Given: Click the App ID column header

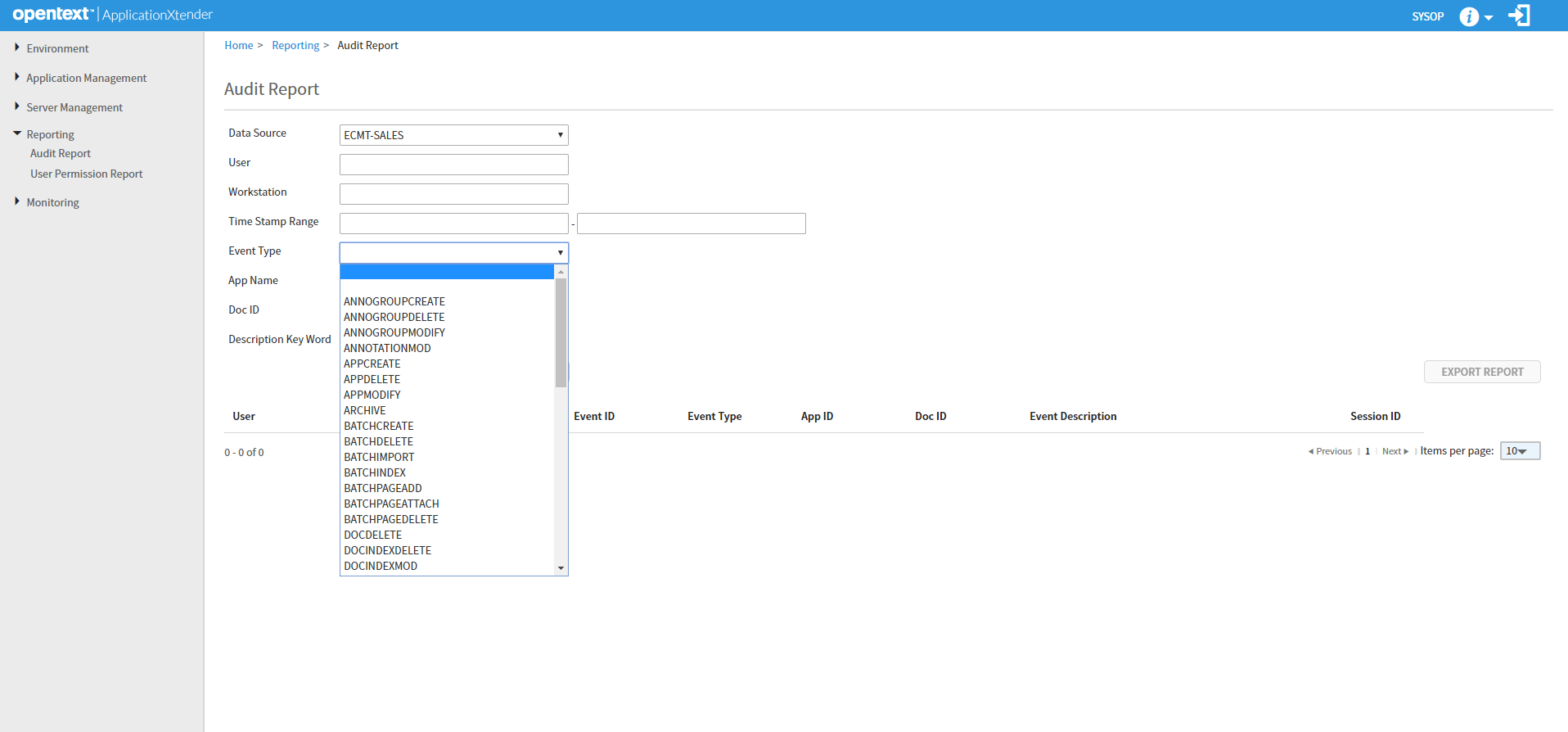Looking at the screenshot, I should (817, 416).
